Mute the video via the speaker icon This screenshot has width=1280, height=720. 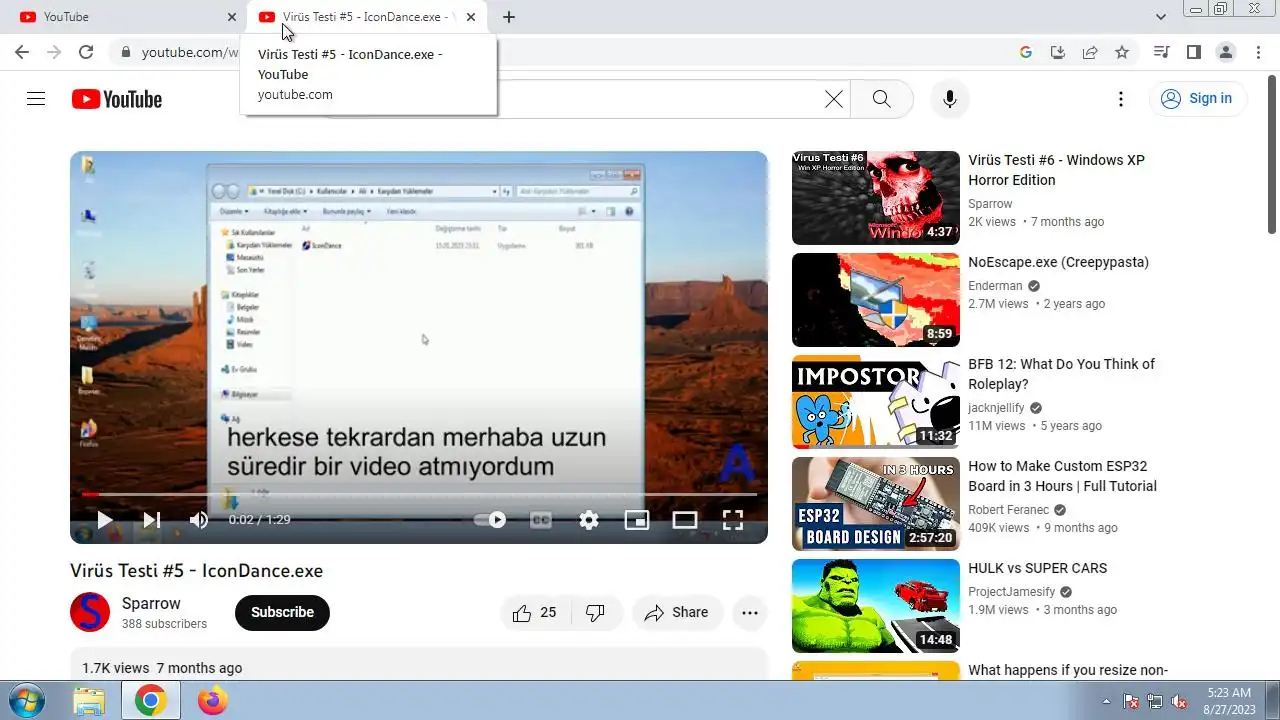(x=199, y=520)
